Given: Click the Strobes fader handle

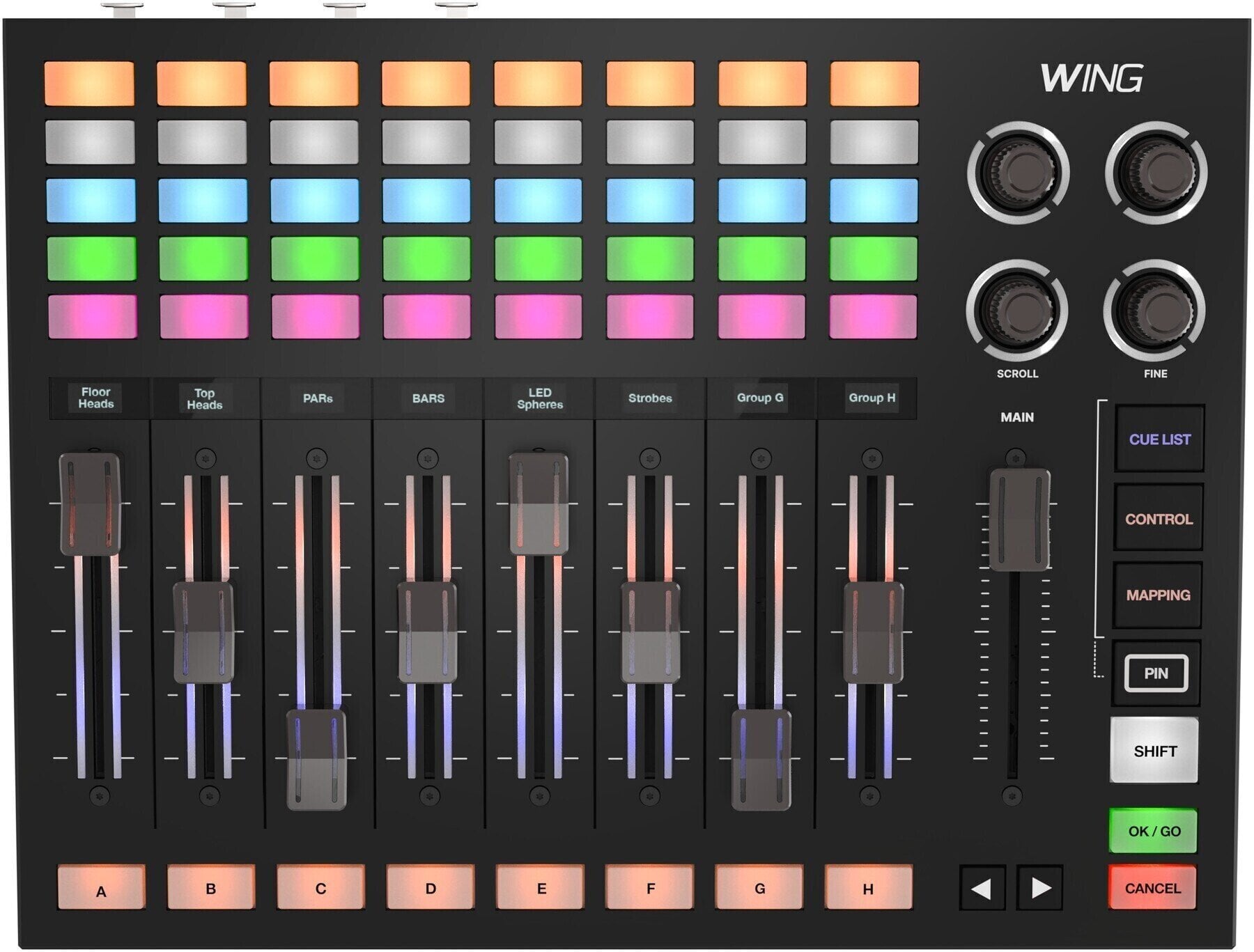Looking at the screenshot, I should pos(651,632).
